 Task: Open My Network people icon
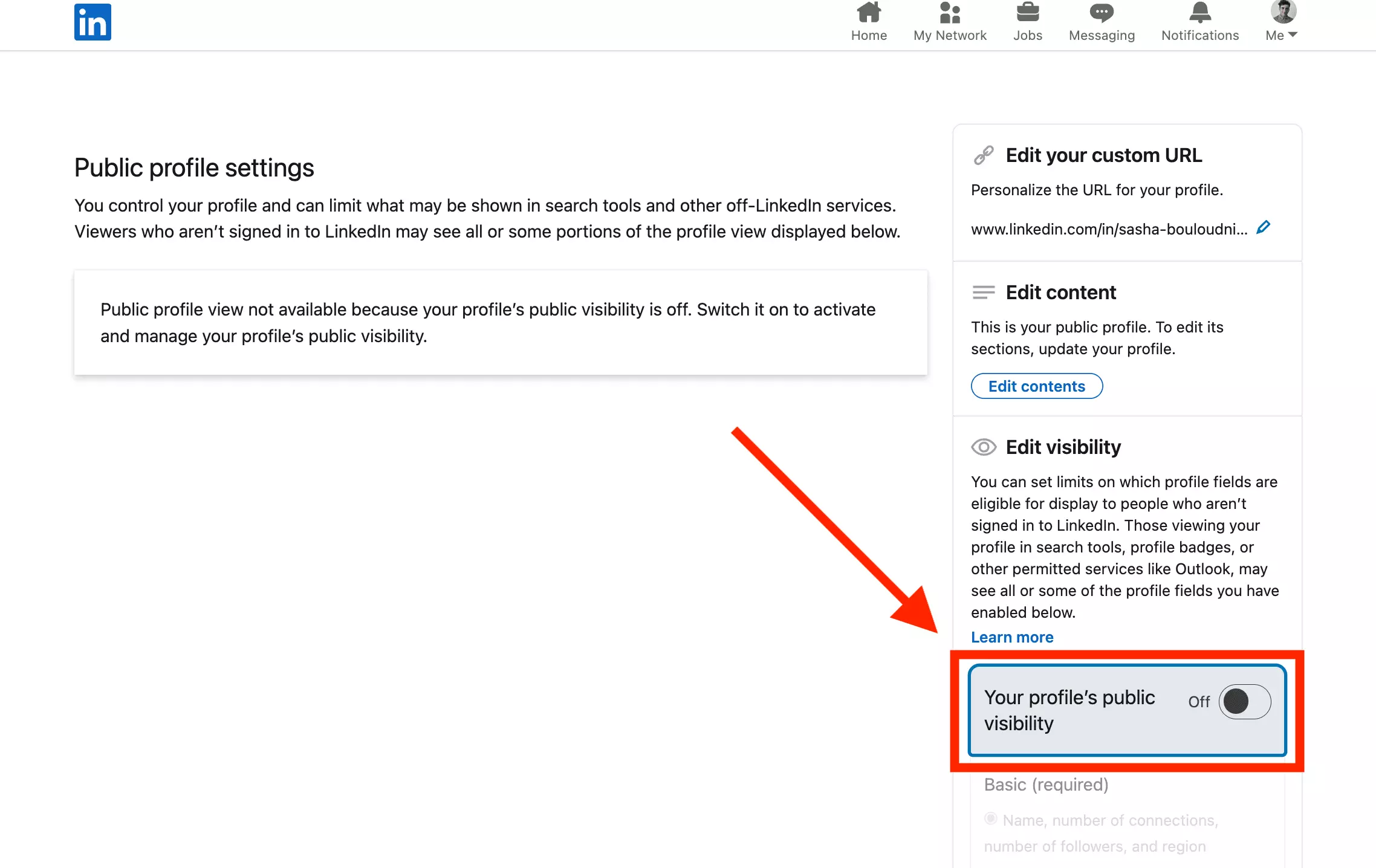[x=950, y=12]
